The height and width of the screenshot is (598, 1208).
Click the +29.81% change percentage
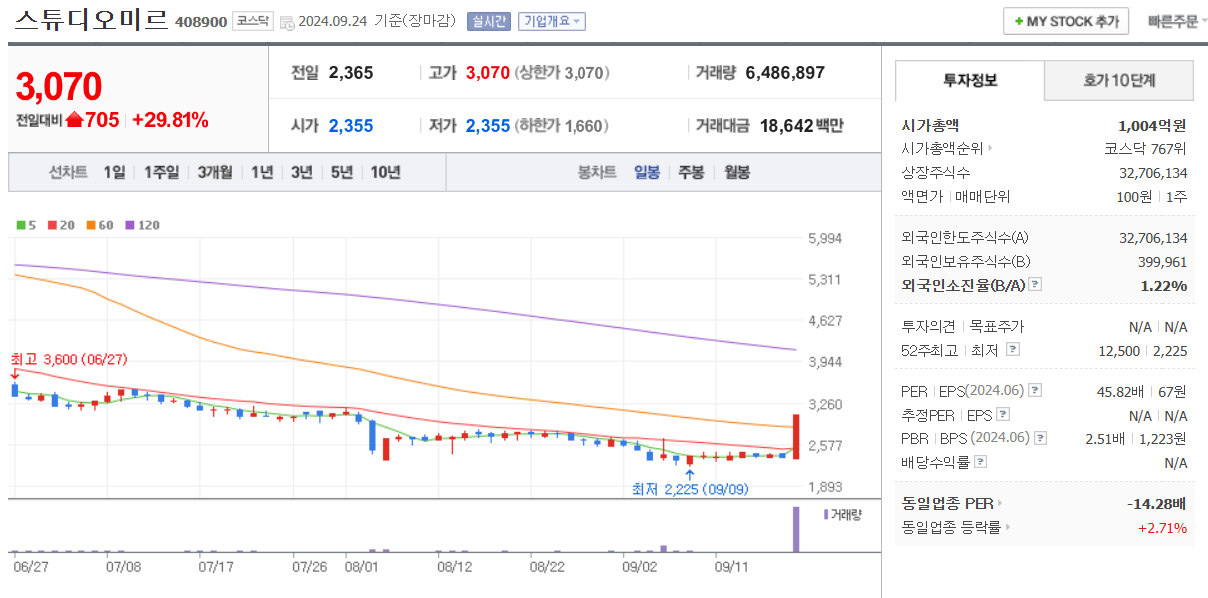(x=170, y=121)
